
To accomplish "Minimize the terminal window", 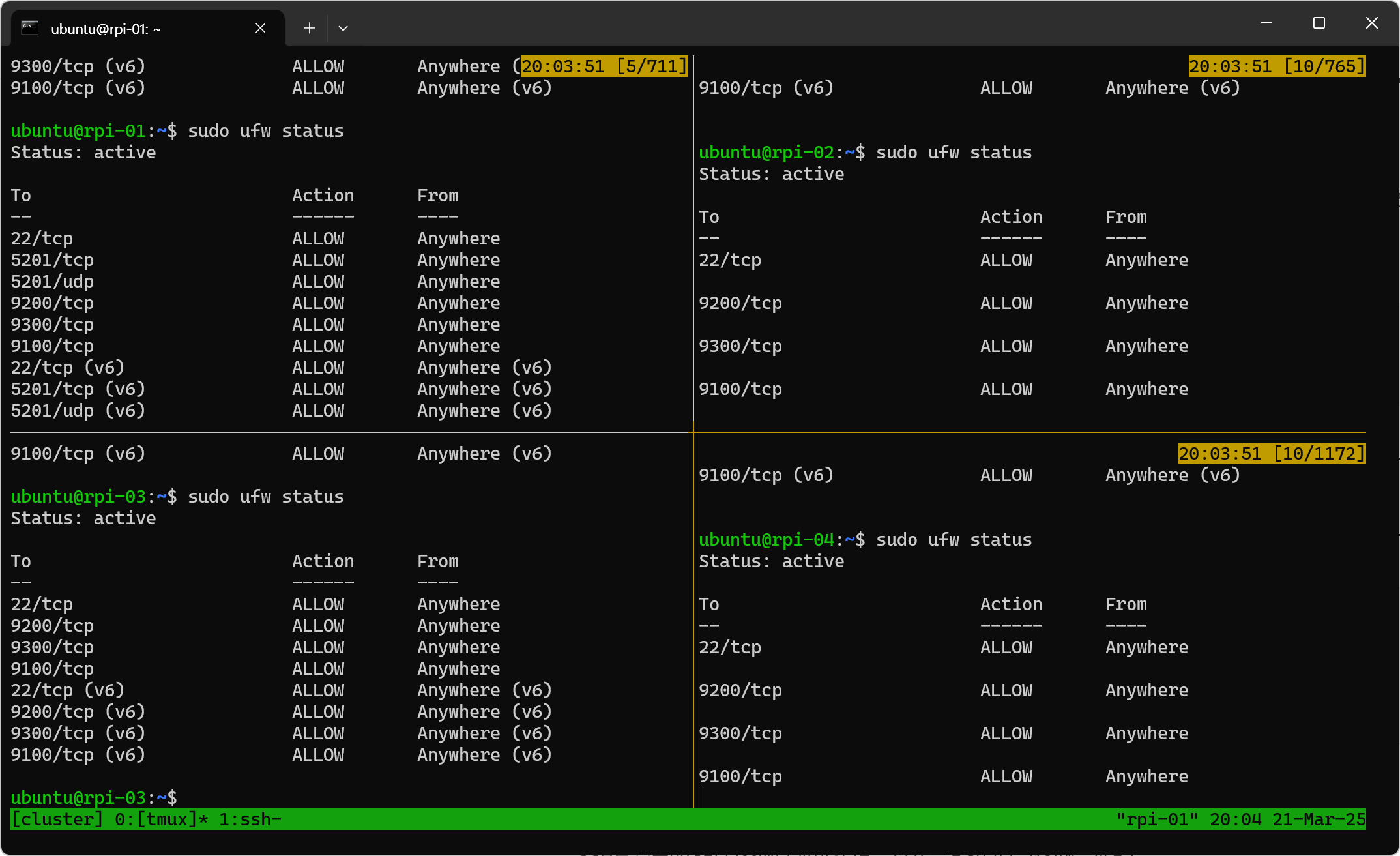I will point(1266,23).
